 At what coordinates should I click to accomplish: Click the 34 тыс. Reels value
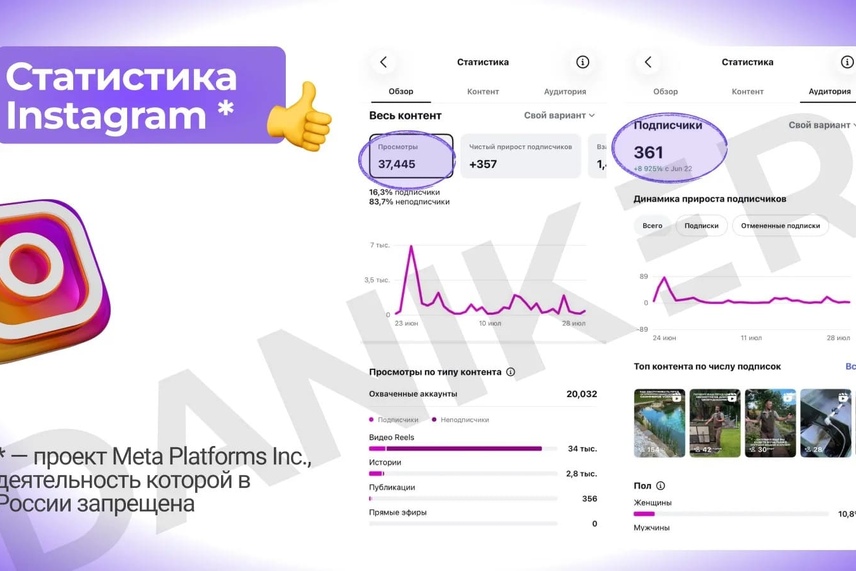(582, 449)
